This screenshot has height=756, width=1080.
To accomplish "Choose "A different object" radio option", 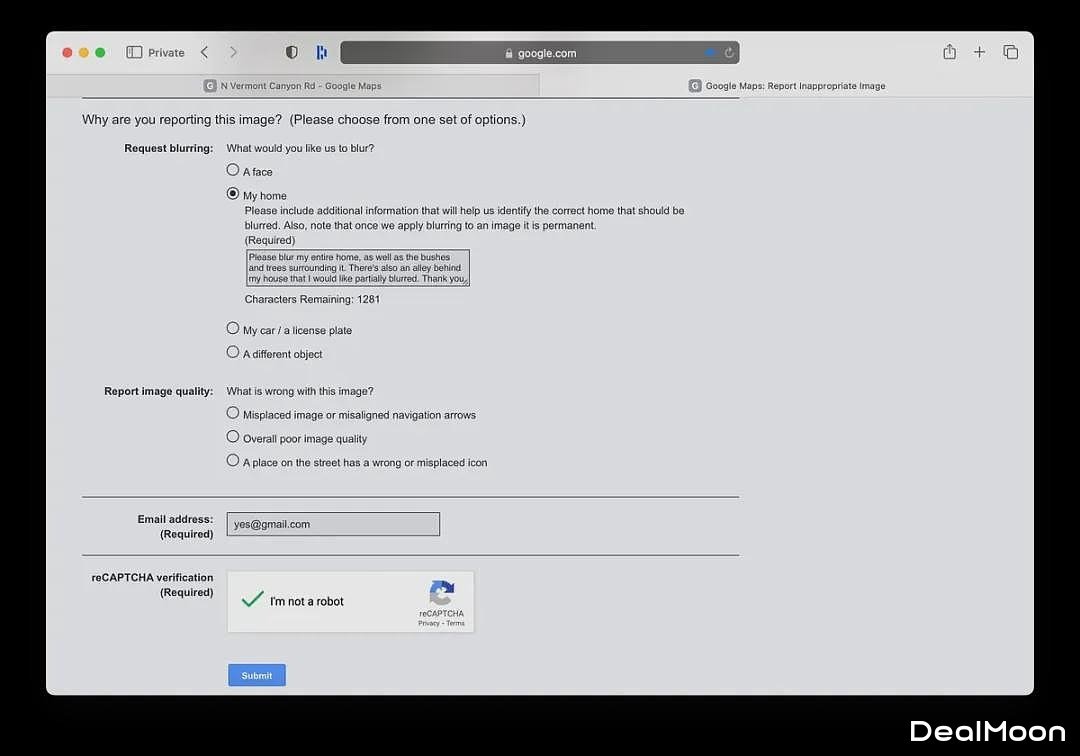I will [x=233, y=352].
